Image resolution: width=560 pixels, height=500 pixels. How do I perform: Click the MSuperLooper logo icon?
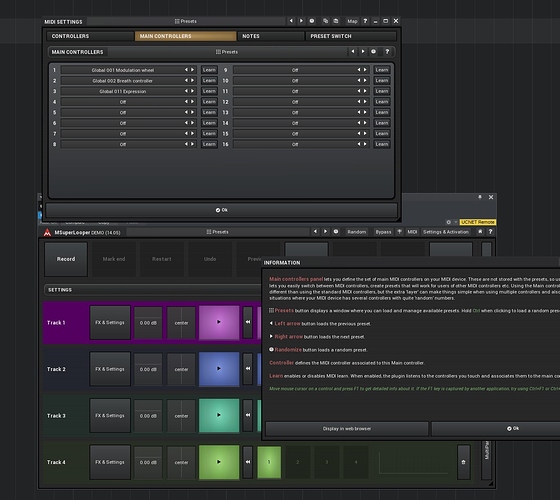47,233
